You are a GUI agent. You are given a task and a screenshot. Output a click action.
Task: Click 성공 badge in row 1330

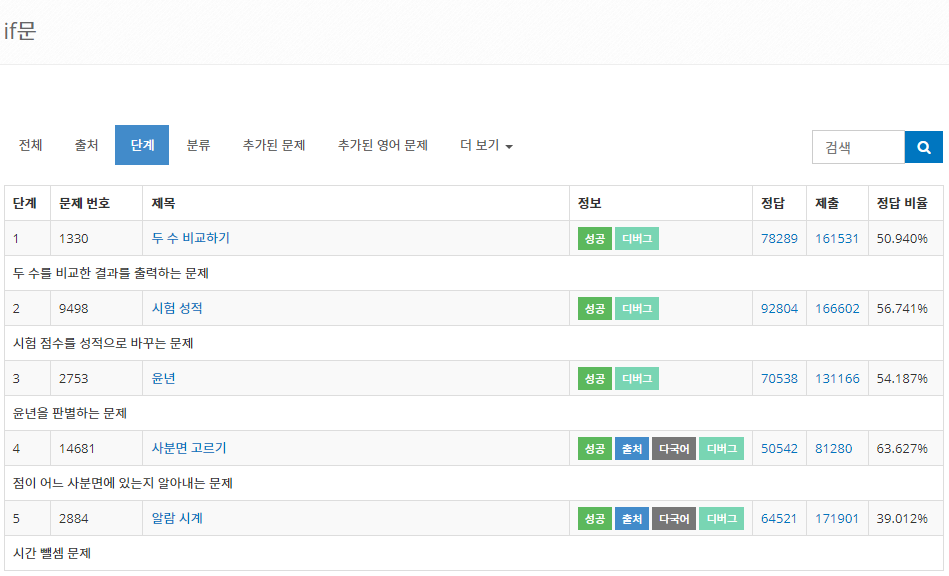[595, 238]
